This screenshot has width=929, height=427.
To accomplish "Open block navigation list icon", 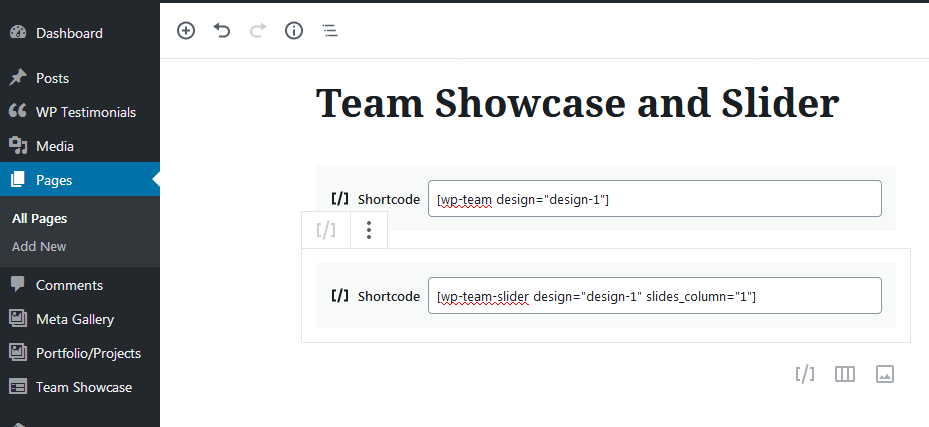I will click(330, 31).
